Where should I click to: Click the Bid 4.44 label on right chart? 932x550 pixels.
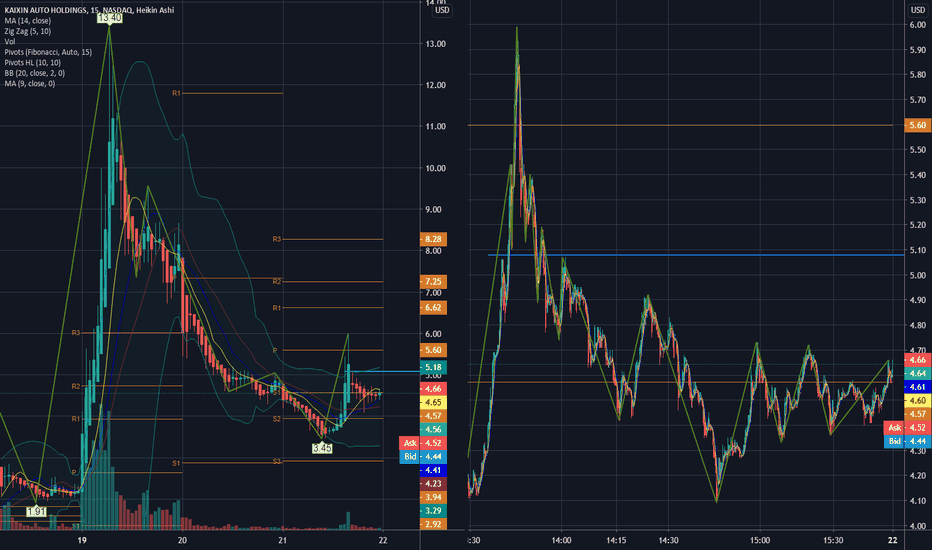coord(907,441)
